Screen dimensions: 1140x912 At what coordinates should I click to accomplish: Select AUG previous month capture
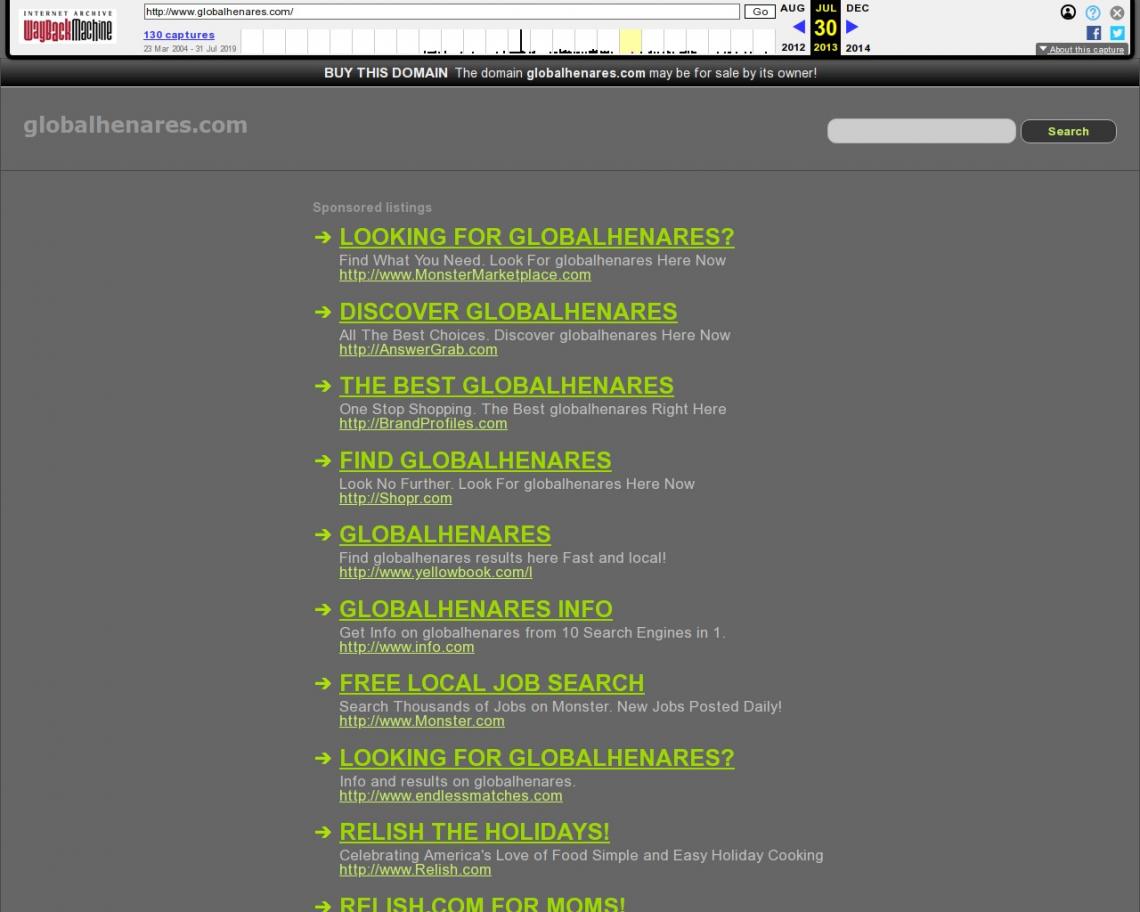coord(792,8)
